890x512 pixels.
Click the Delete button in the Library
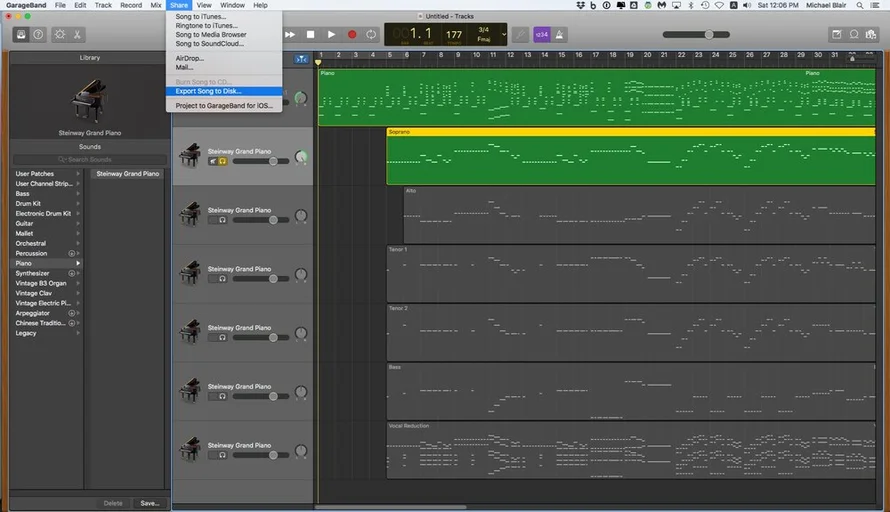click(113, 503)
